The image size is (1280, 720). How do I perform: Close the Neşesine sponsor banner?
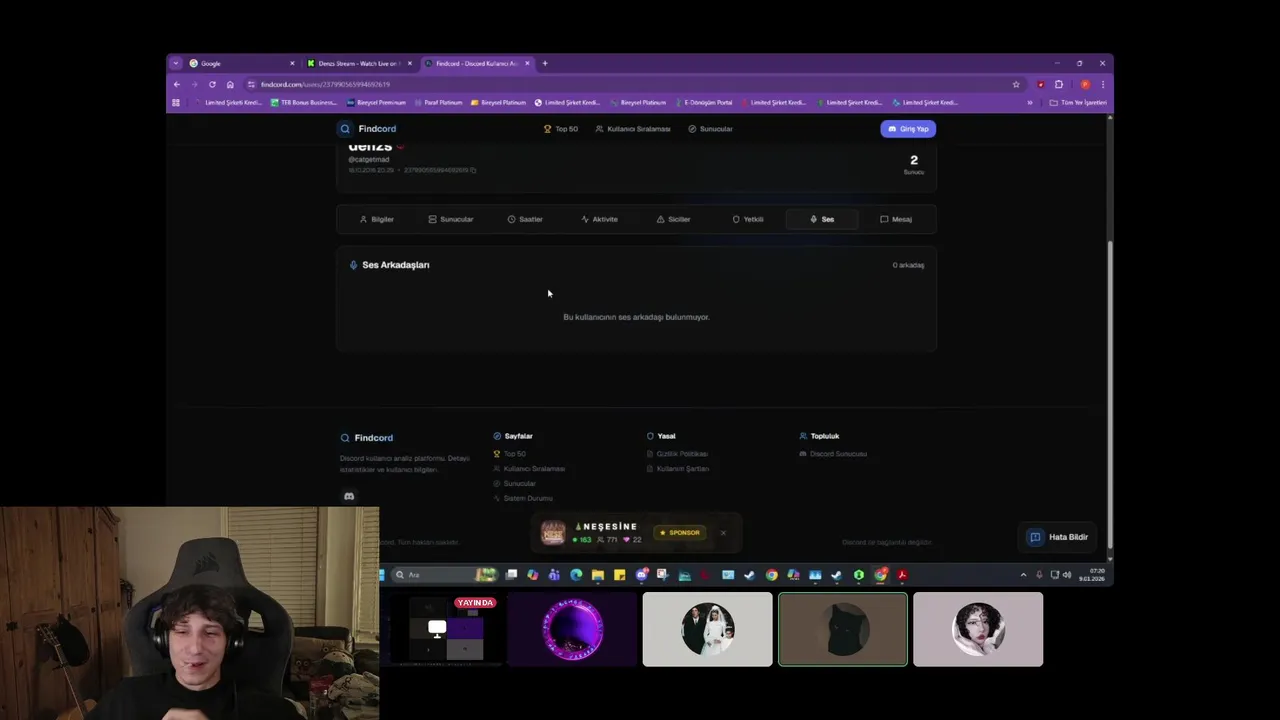[x=723, y=533]
